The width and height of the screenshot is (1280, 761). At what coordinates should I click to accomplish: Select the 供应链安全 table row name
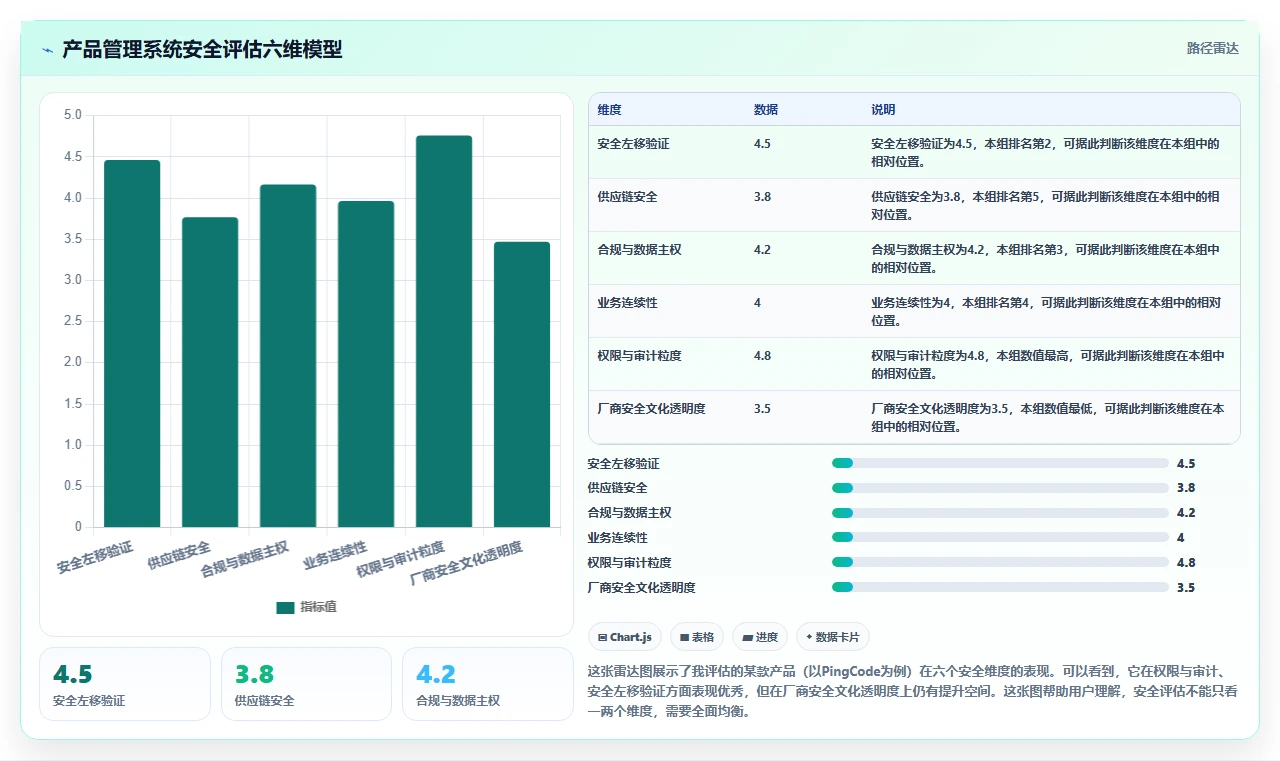[x=627, y=197]
